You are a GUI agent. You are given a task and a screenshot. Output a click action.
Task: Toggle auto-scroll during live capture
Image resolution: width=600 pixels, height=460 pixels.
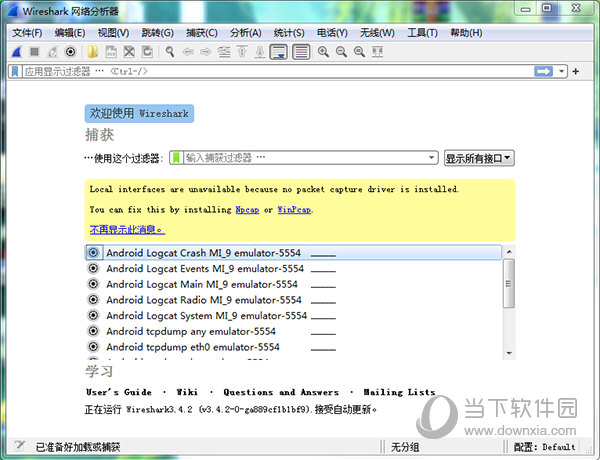point(279,52)
